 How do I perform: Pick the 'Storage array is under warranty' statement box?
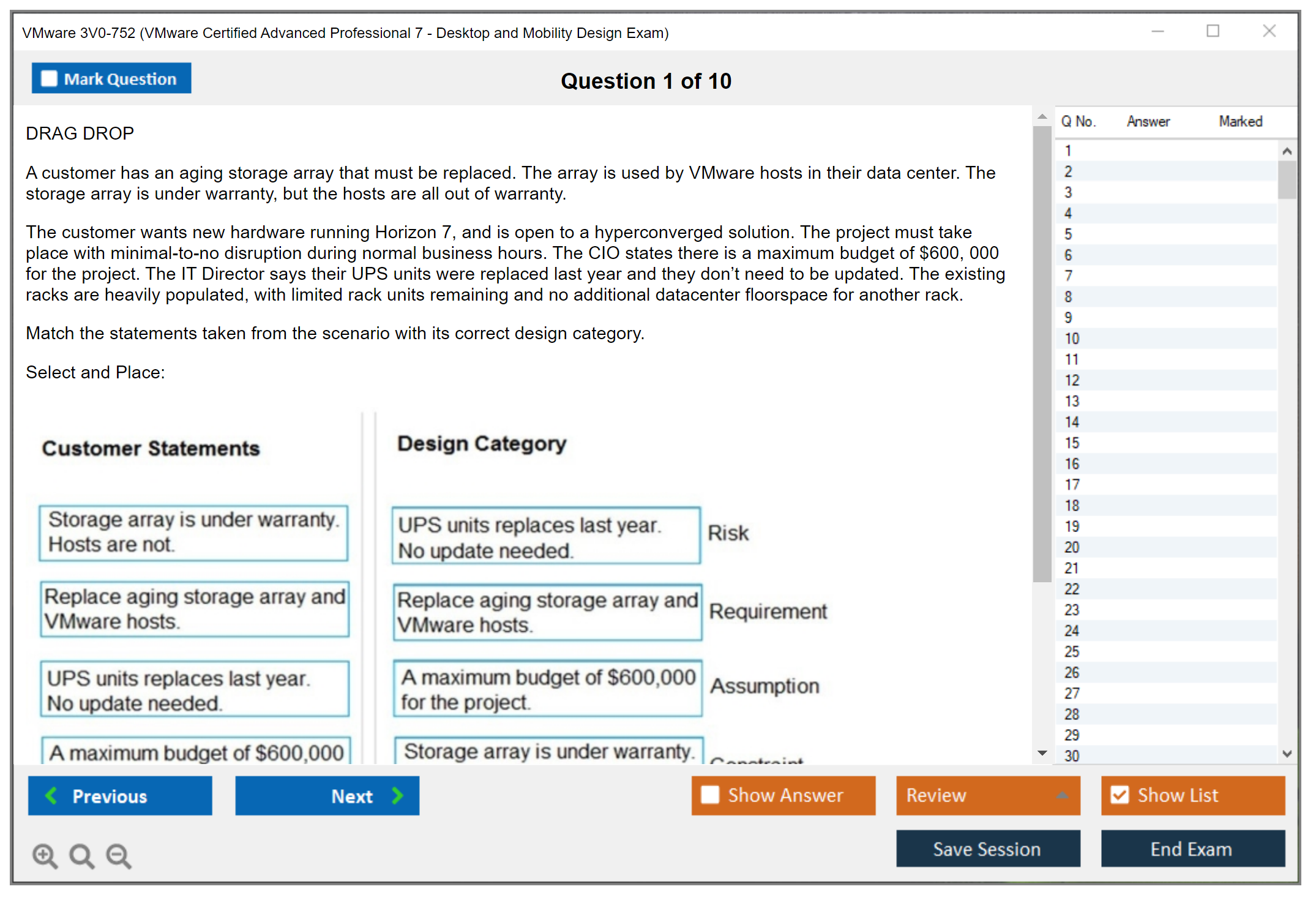[x=193, y=532]
